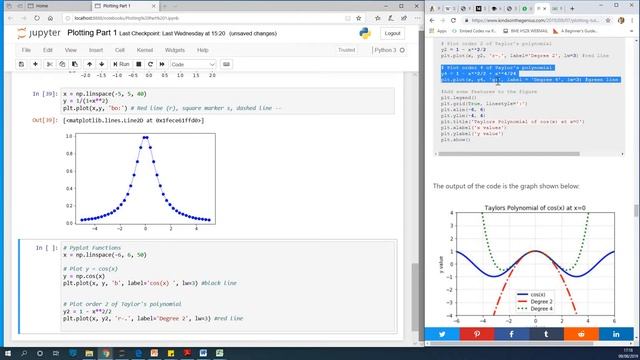The image size is (640, 360).
Task: Open the Apps bookmark in Chrome
Action: click(x=438, y=31)
